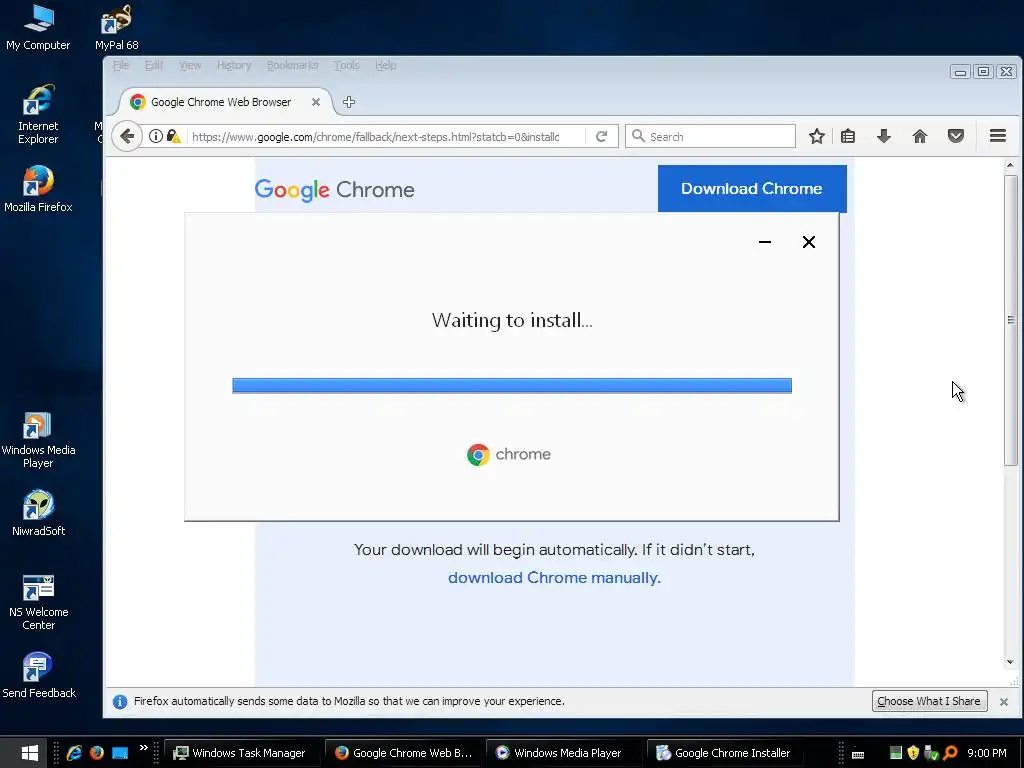Click show desktop quick launch icon
Image resolution: width=1024 pixels, height=768 pixels.
coord(120,752)
